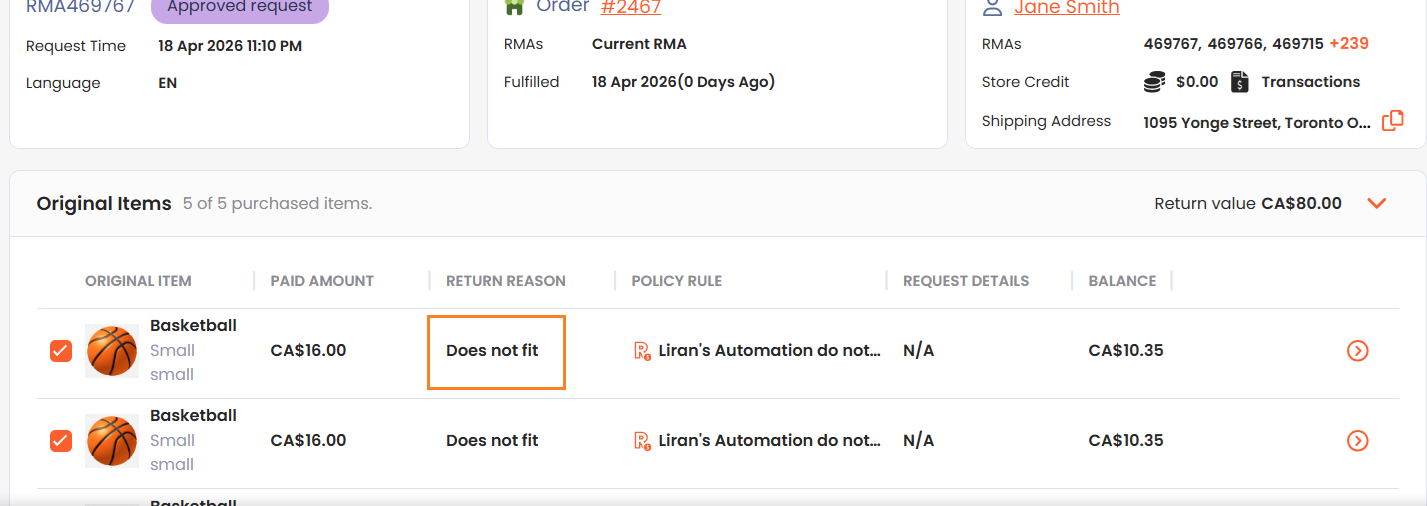Click the Approved request status badge
This screenshot has width=1427, height=506.
(x=239, y=8)
